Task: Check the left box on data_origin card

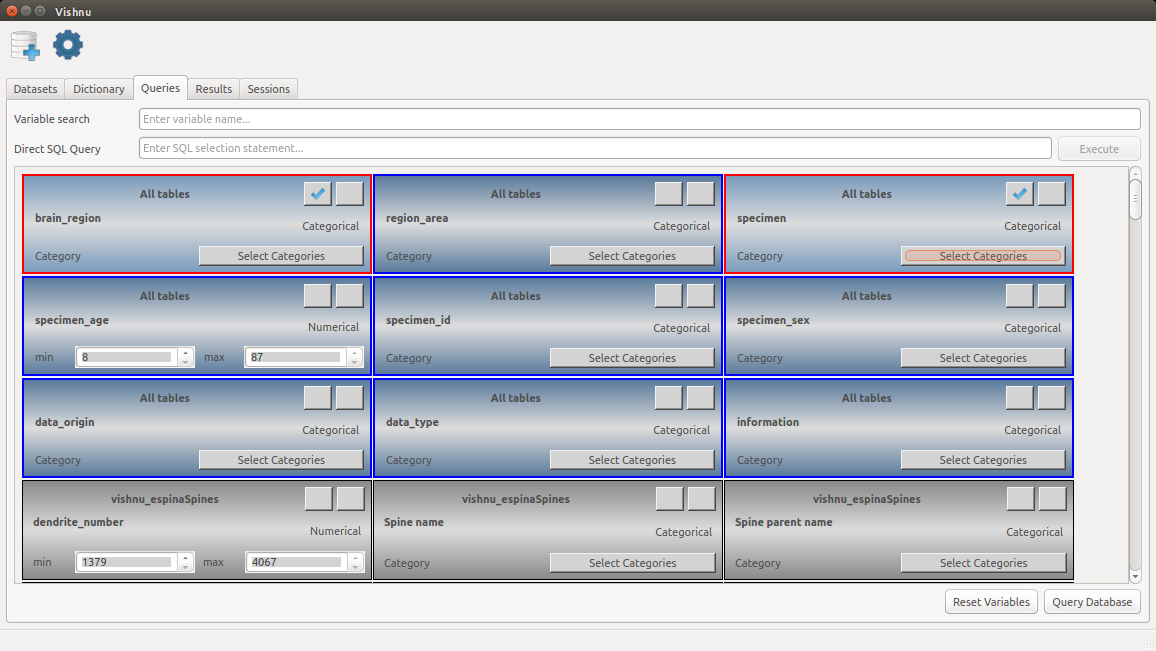Action: [318, 397]
